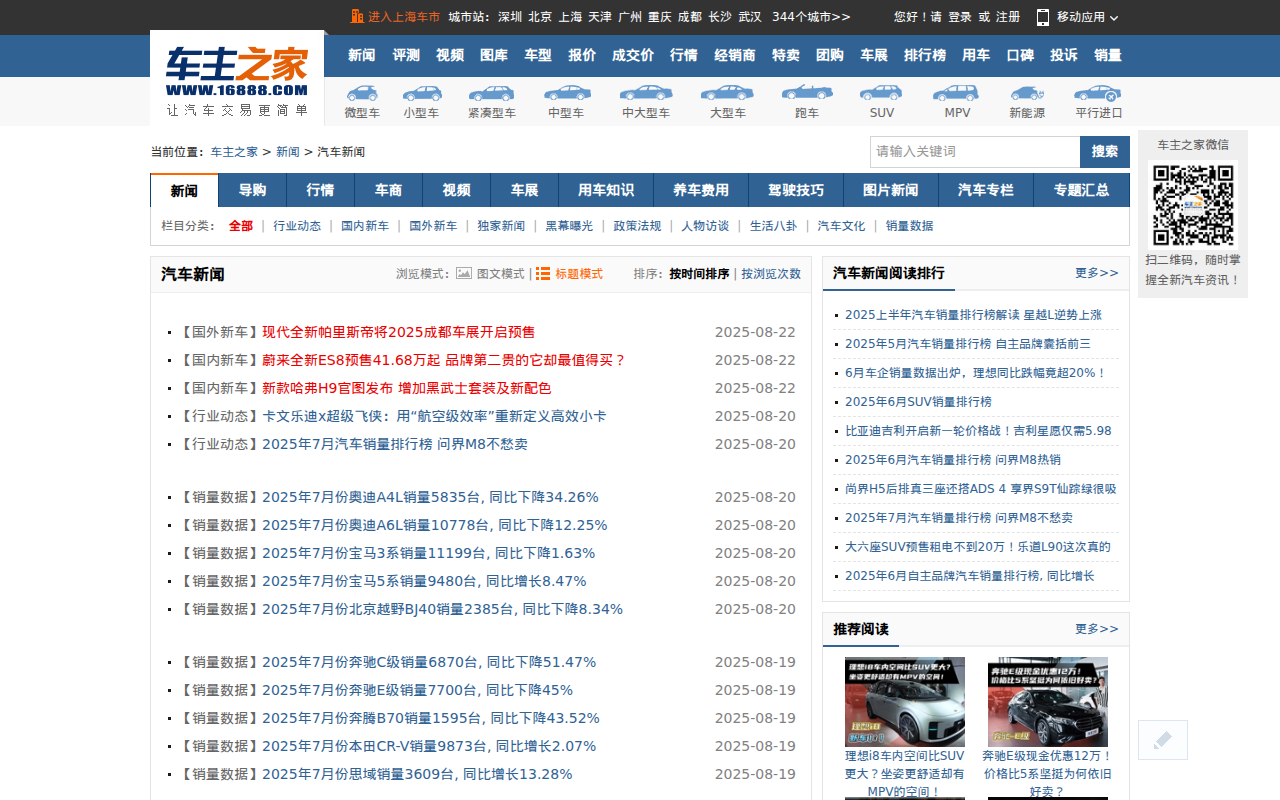Open ranking item 比亚迪吉利开启新一轮价格战
Viewport: 1280px width, 800px height.
pos(978,431)
